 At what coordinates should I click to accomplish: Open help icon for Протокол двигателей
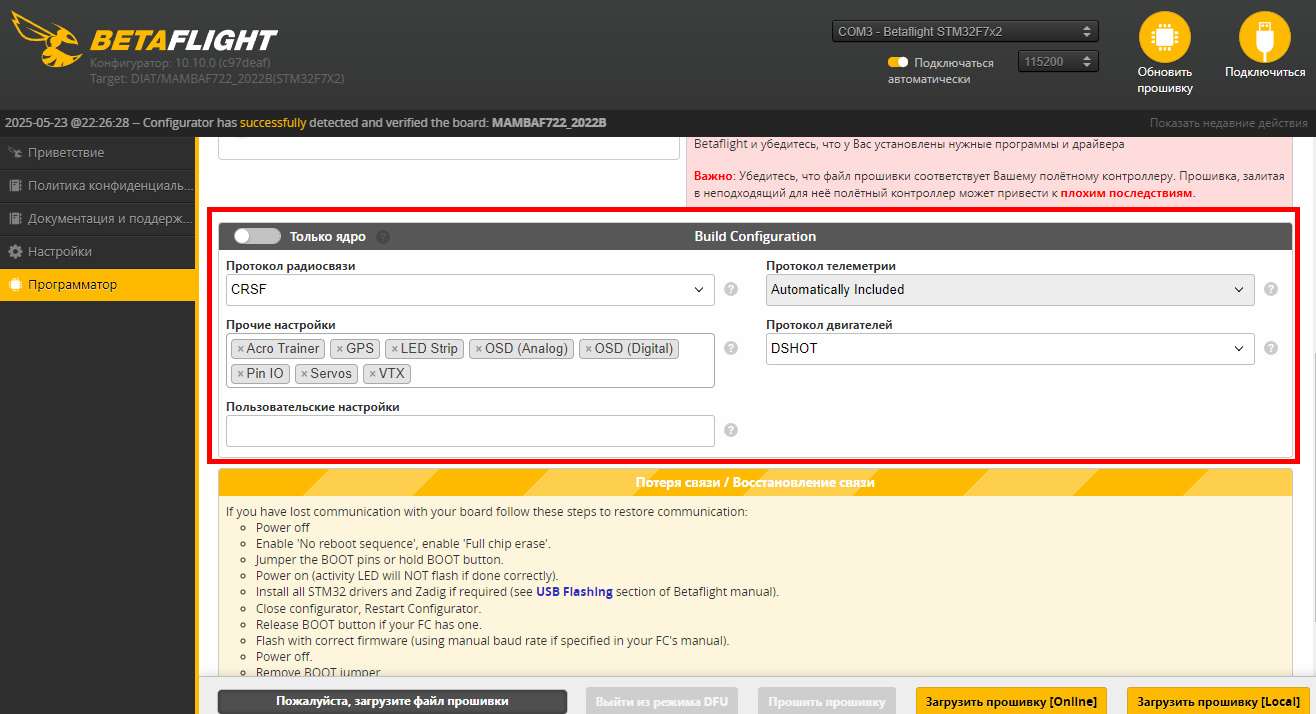[x=1271, y=348]
